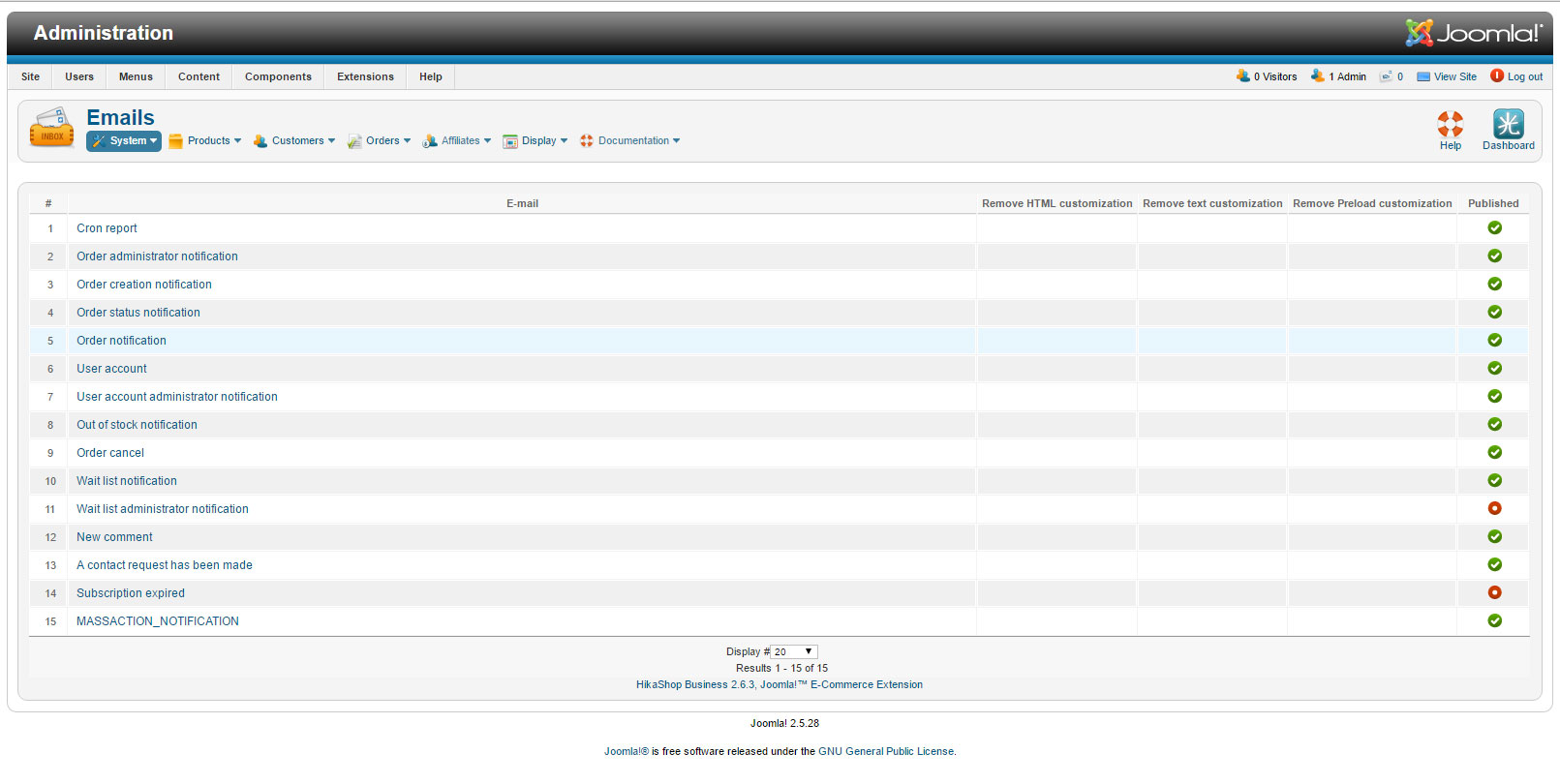Open User account administrator notification email
This screenshot has width=1560, height=784.
[177, 397]
